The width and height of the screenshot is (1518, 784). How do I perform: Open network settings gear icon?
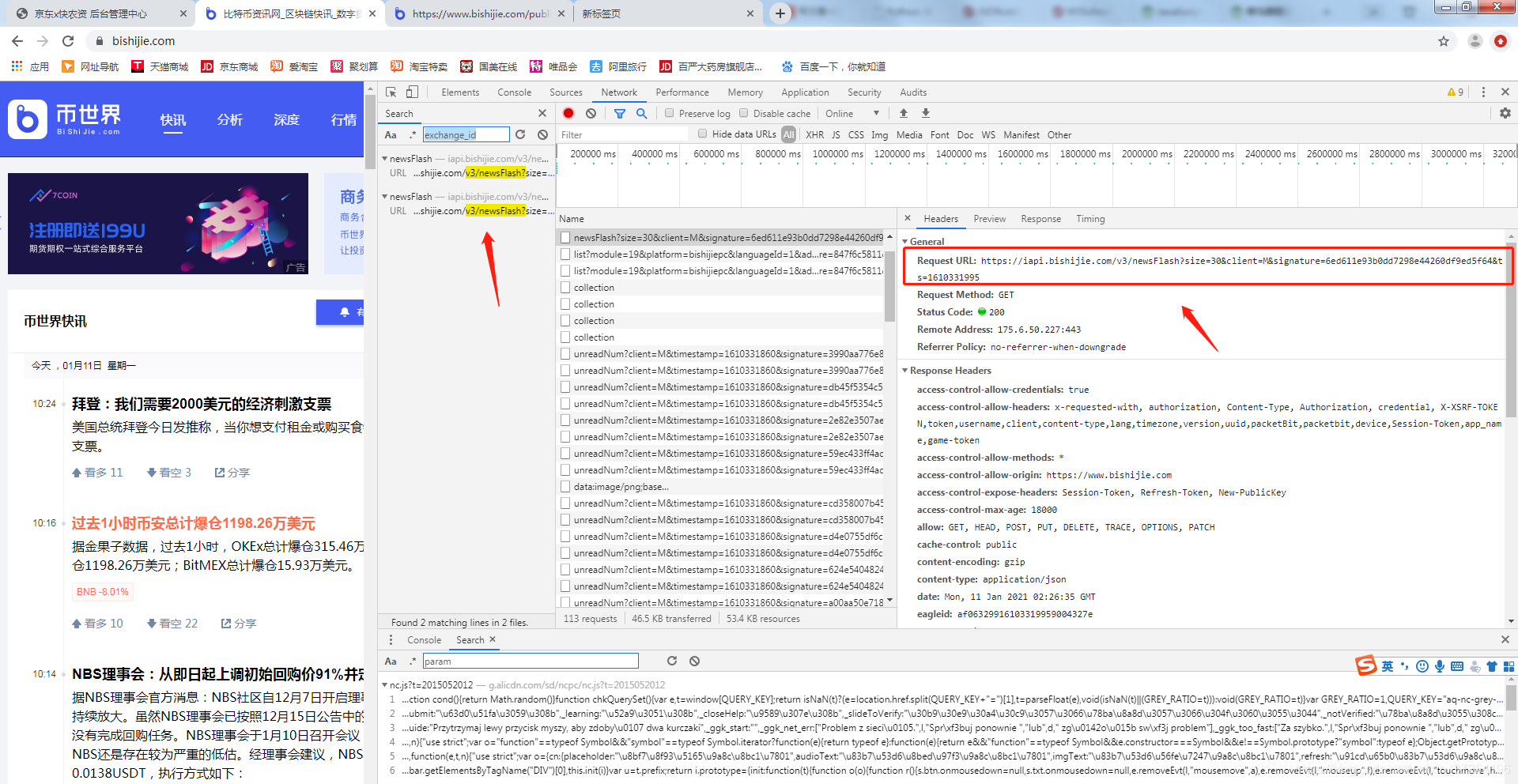point(1505,113)
